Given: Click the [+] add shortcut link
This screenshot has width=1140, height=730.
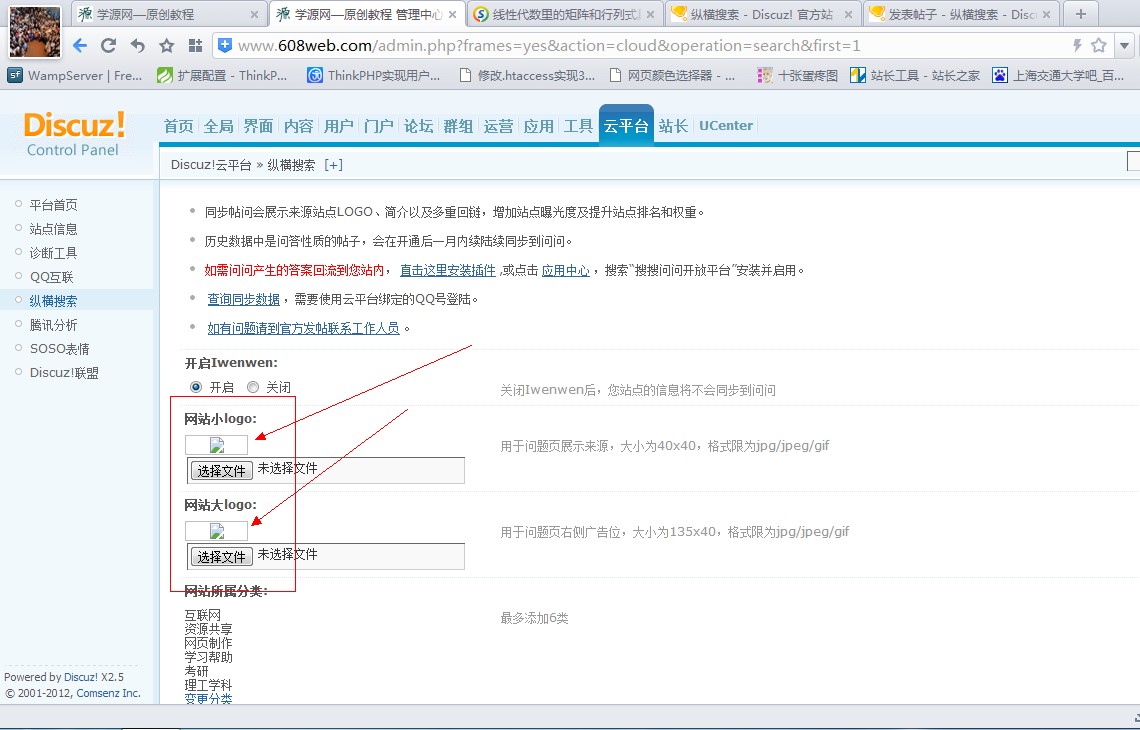Looking at the screenshot, I should pos(333,165).
